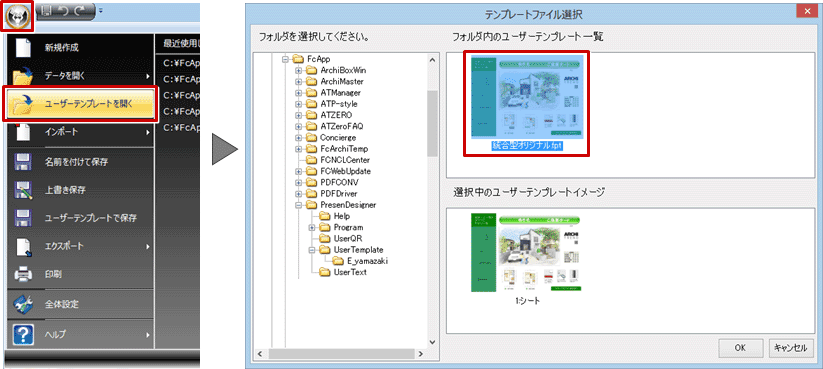Close the テンプレートファイル選択 dialog
The height and width of the screenshot is (369, 823).
tap(808, 11)
